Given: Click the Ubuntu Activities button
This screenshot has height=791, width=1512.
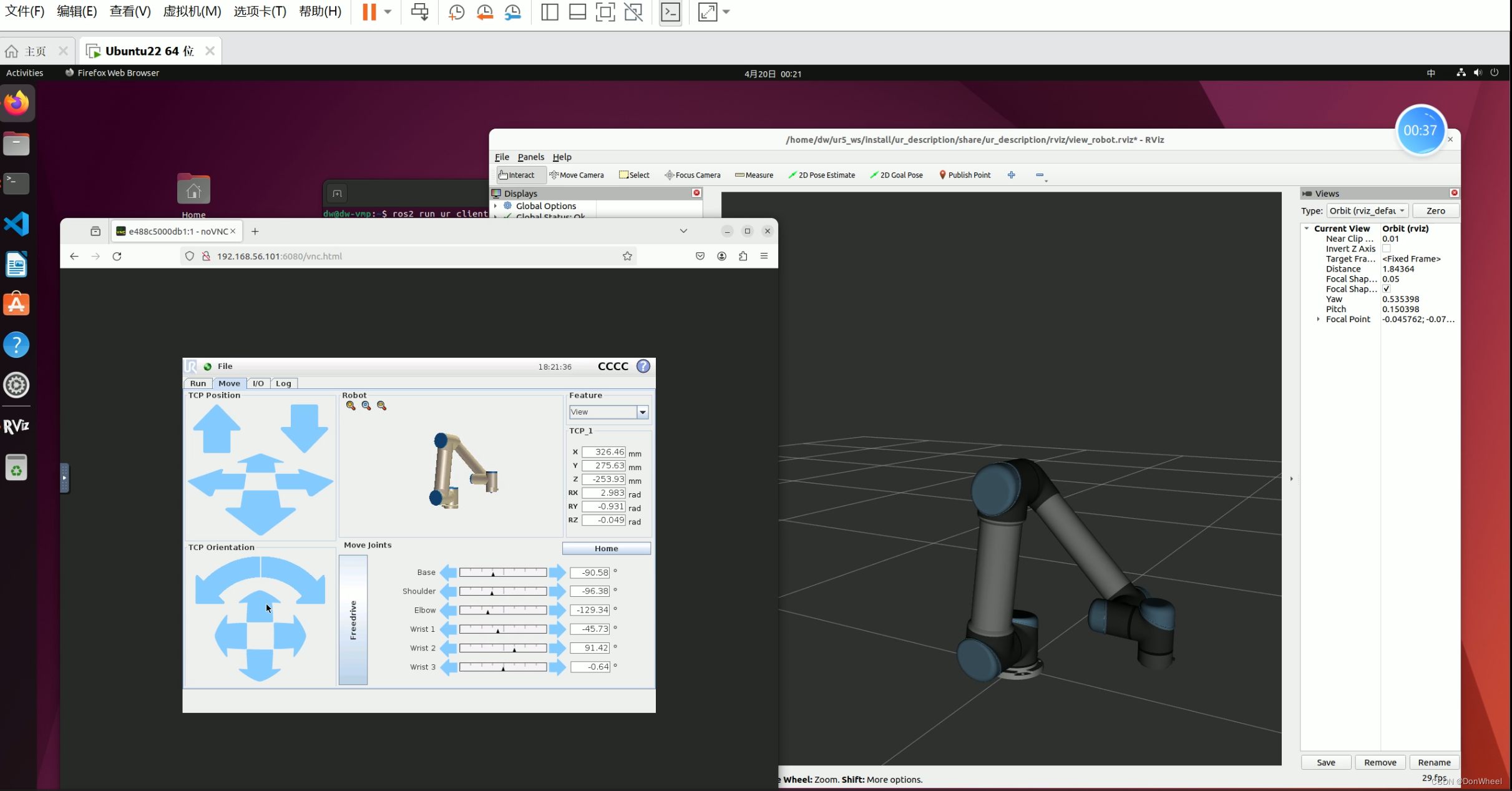Looking at the screenshot, I should [x=25, y=73].
